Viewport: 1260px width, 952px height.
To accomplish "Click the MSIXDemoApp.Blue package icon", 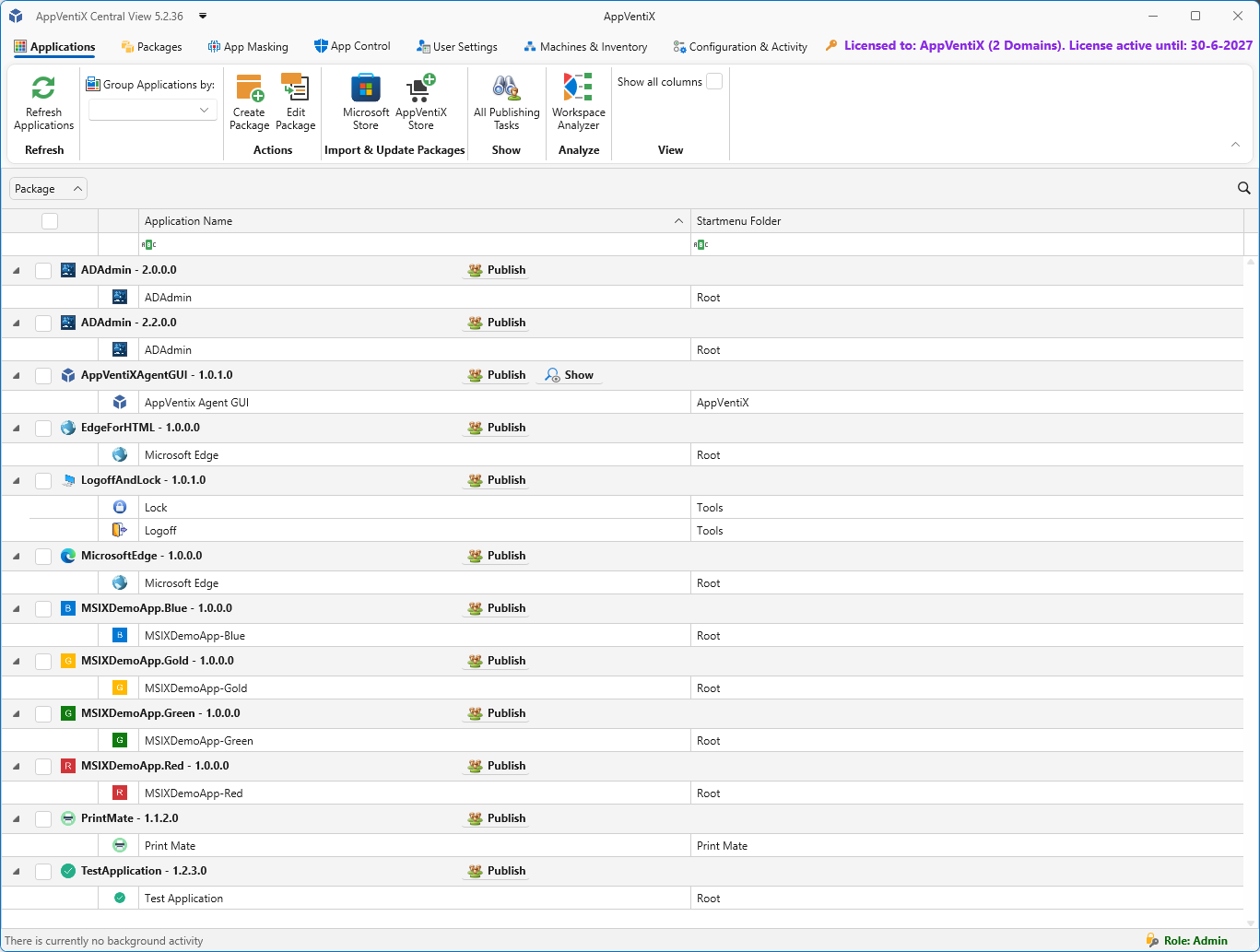I will [x=67, y=608].
